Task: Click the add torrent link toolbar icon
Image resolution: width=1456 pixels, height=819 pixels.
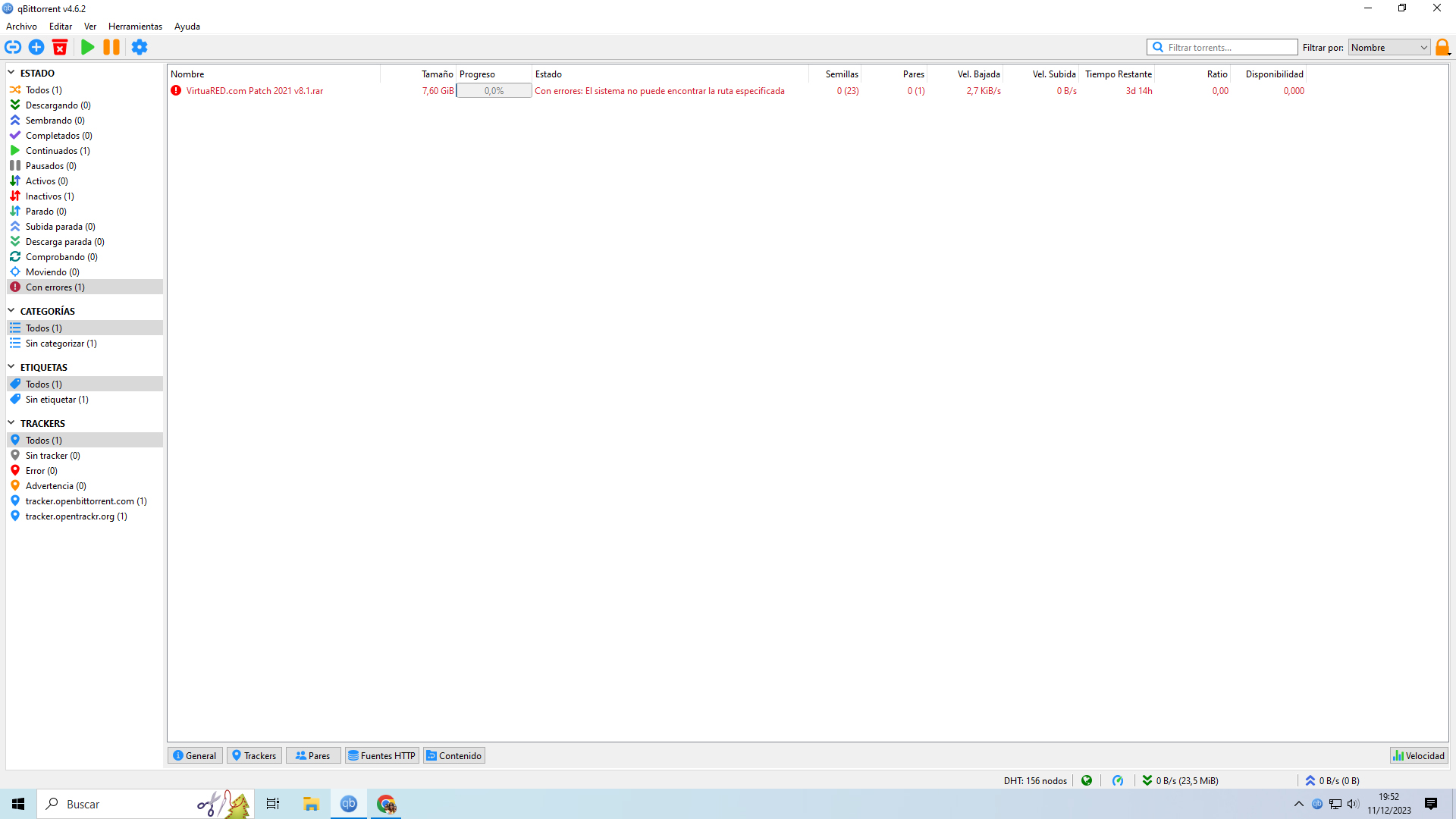Action: click(13, 47)
